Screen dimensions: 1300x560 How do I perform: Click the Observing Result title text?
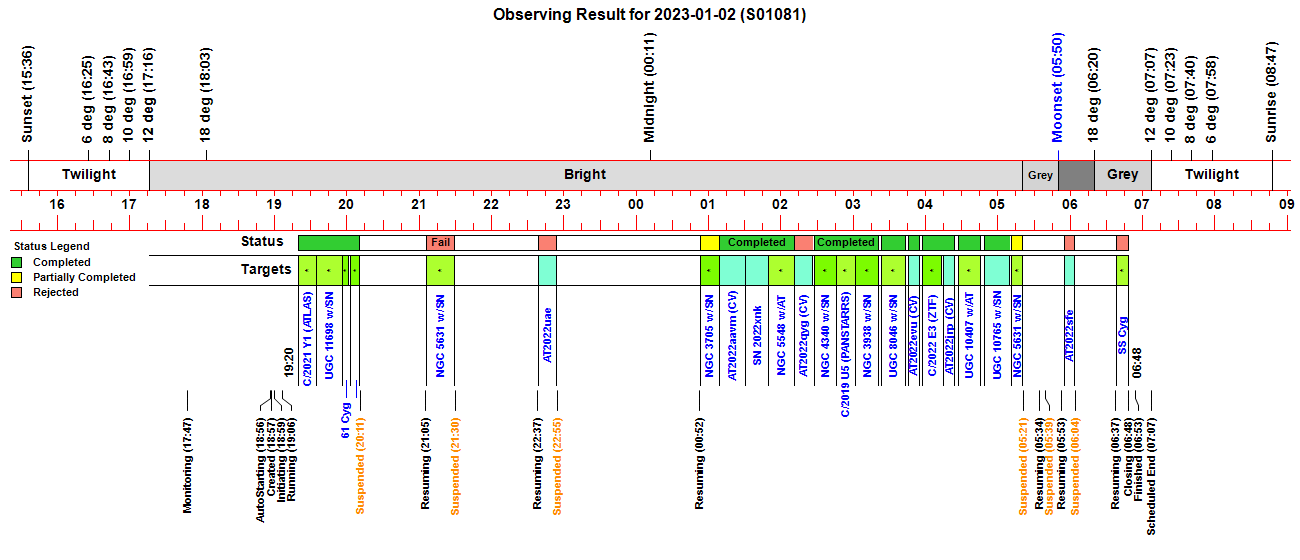pyautogui.click(x=650, y=15)
